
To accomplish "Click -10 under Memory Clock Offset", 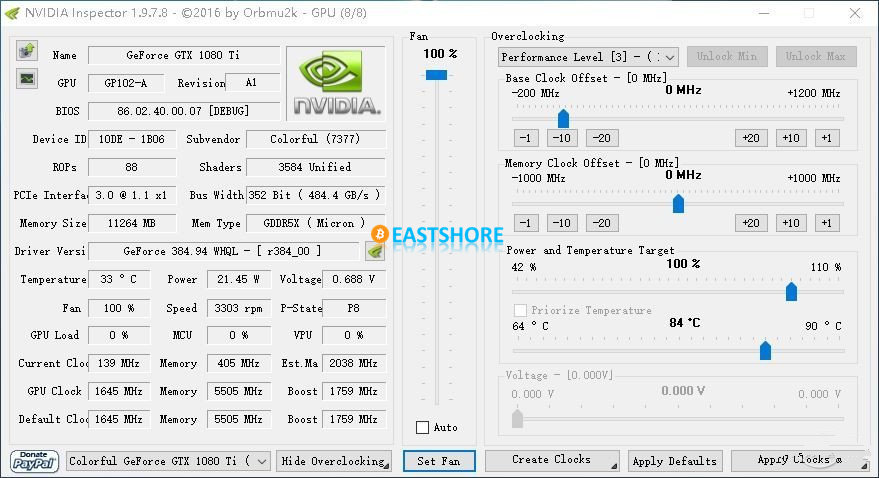I will coord(562,223).
